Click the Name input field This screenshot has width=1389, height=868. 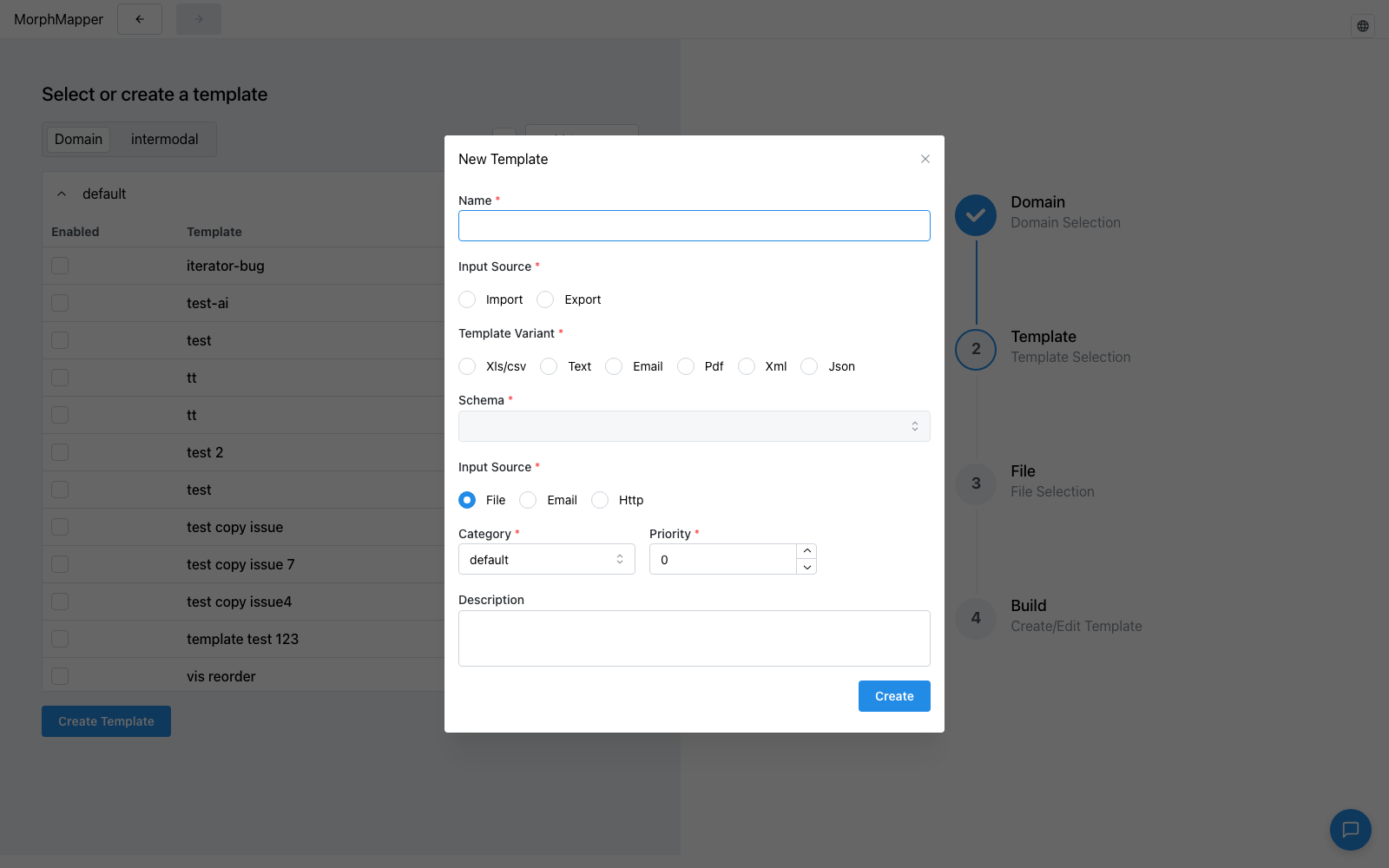point(694,226)
